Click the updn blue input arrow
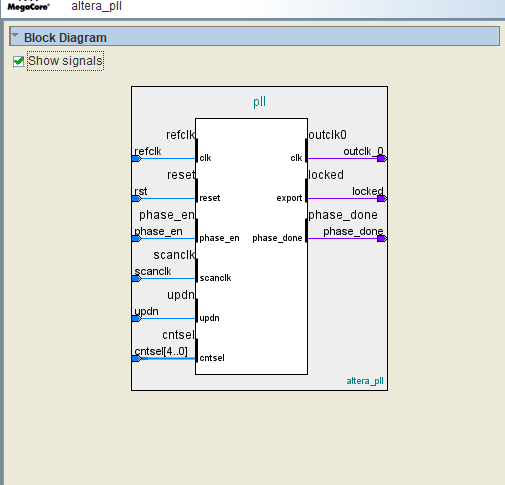 pos(137,319)
